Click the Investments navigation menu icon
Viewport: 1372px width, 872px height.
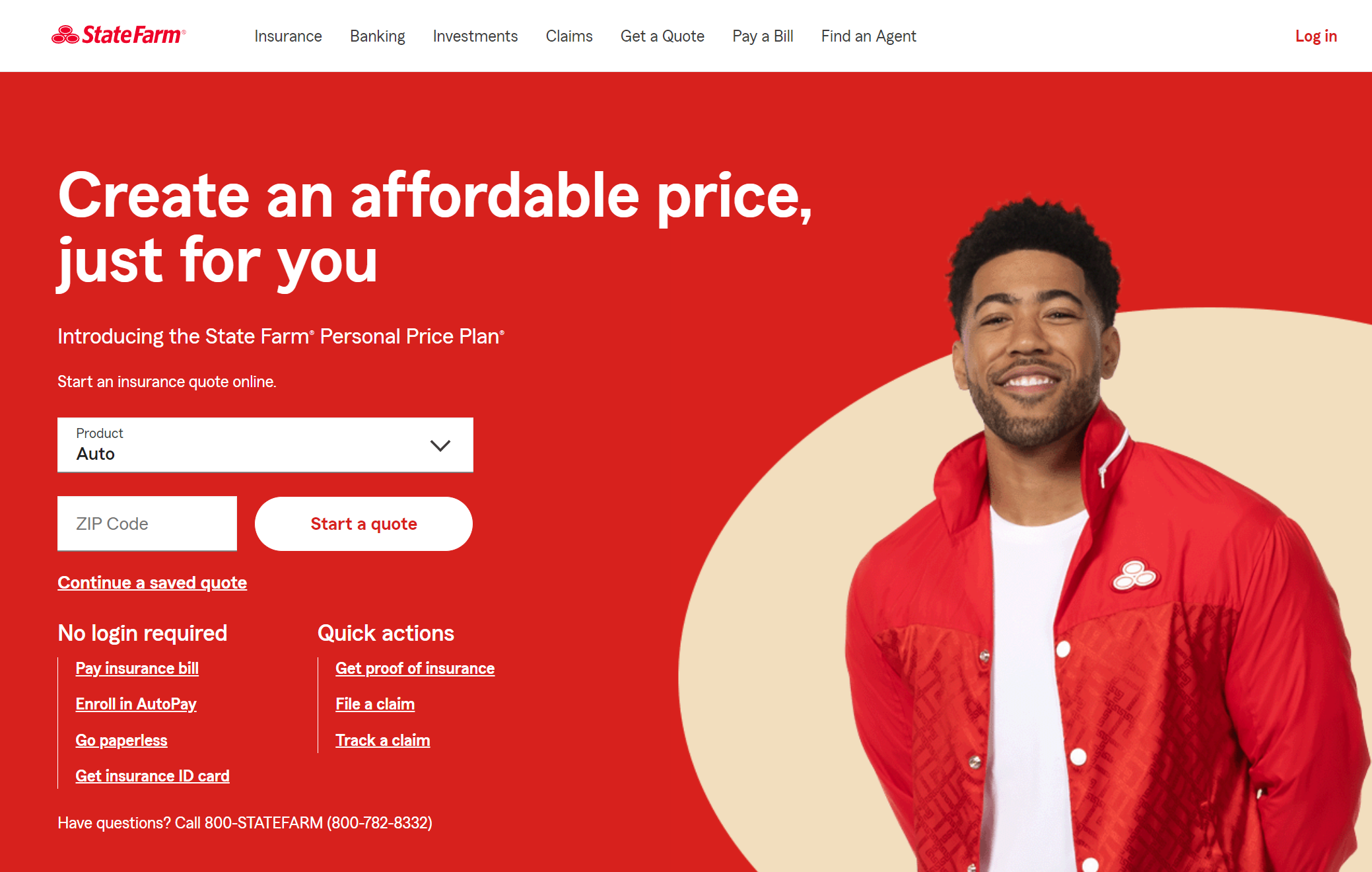(474, 36)
